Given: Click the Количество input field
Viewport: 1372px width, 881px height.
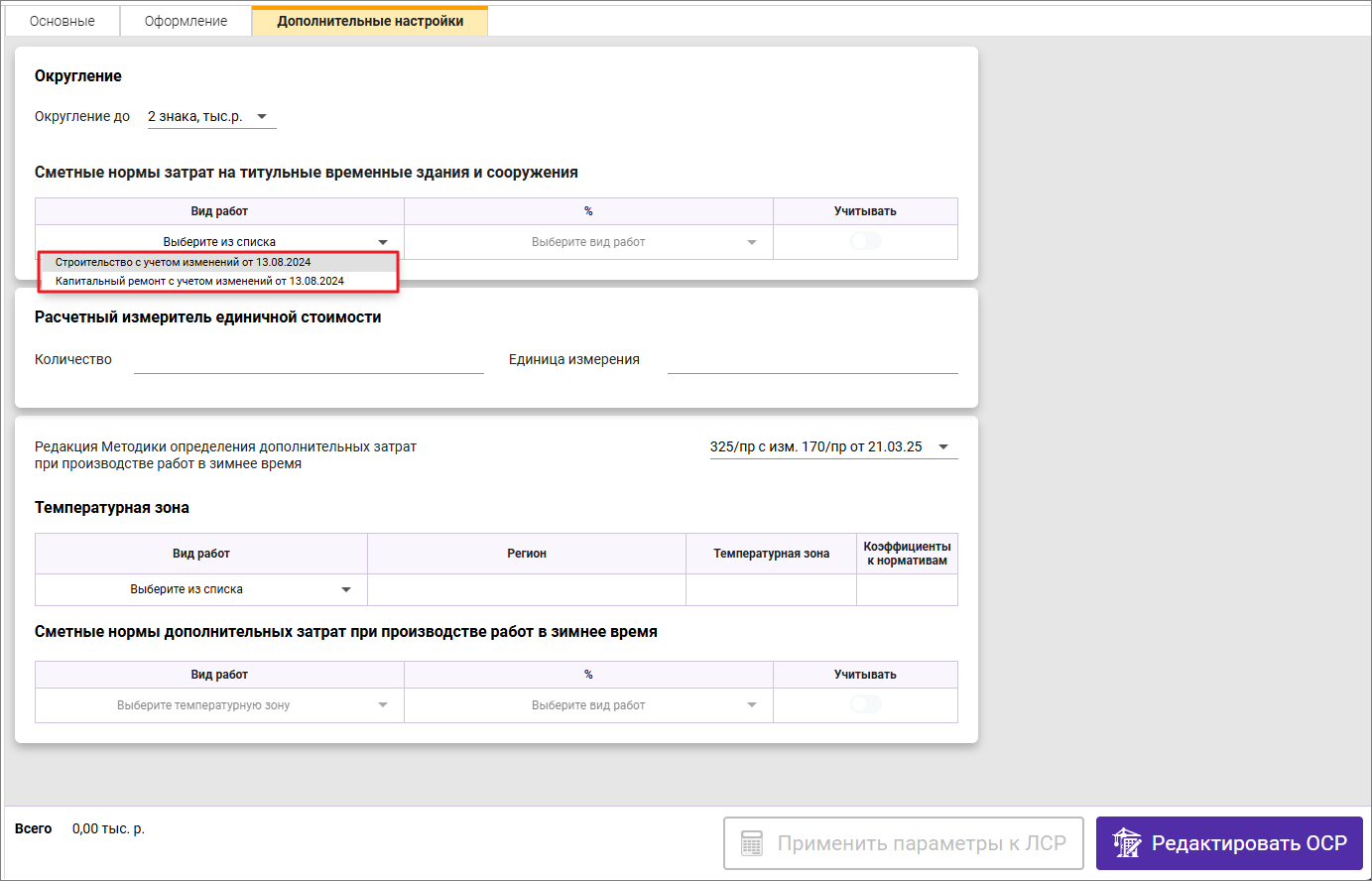Looking at the screenshot, I should pyautogui.click(x=309, y=360).
